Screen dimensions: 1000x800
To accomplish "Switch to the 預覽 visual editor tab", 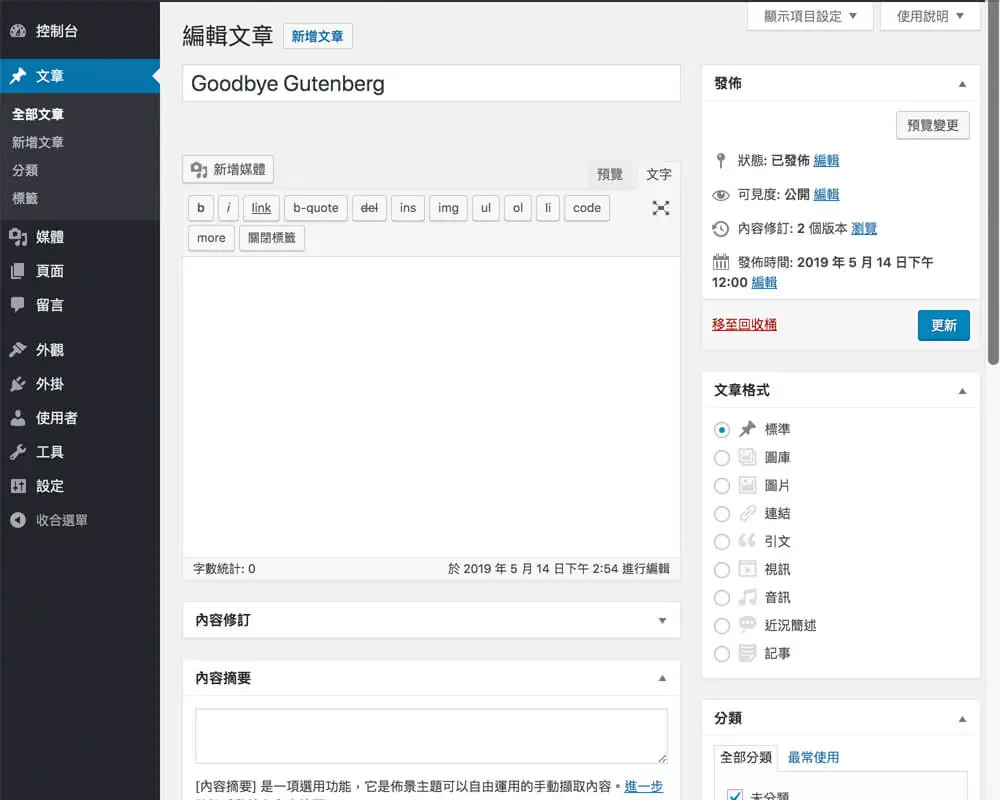I will point(609,175).
